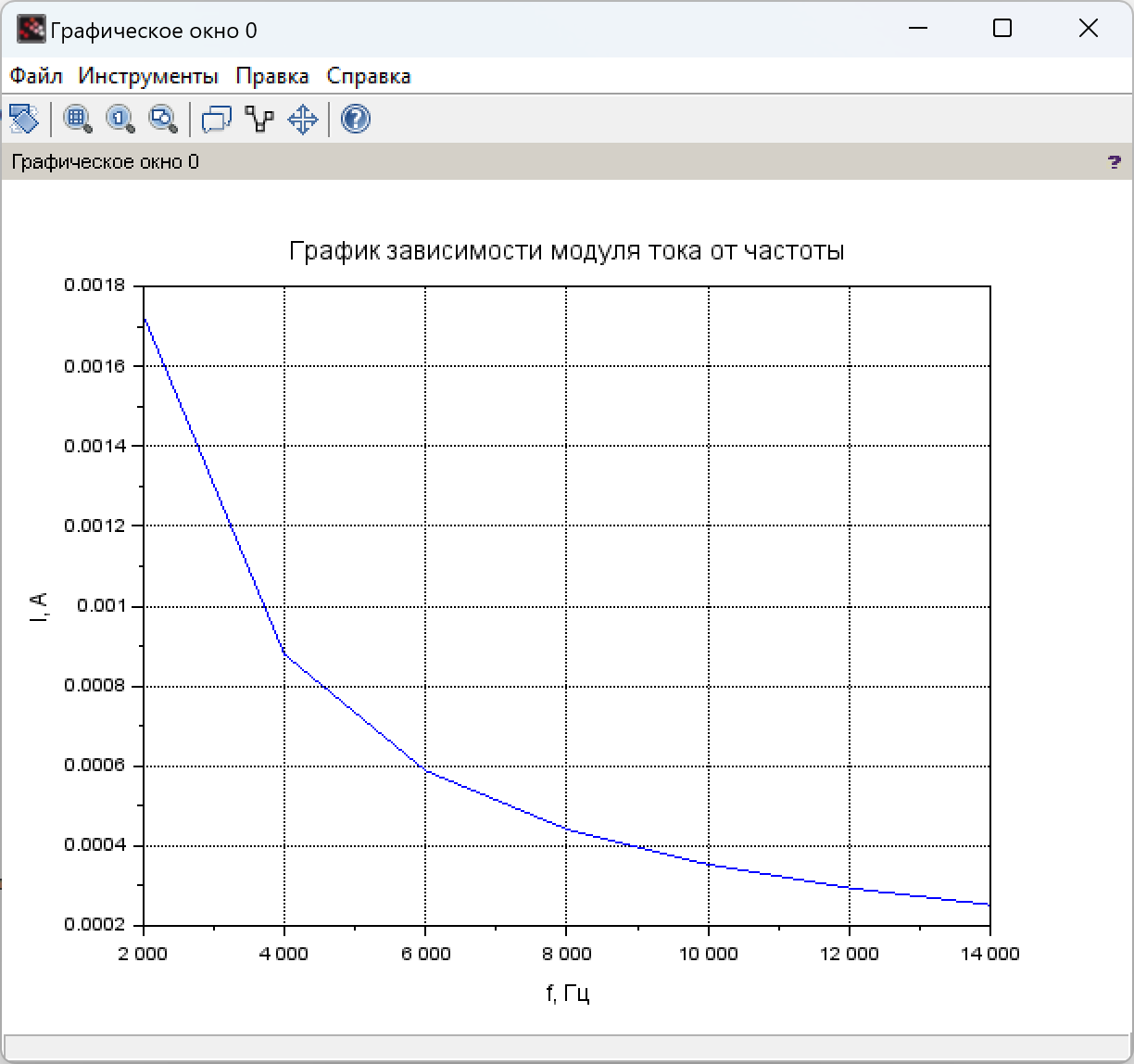This screenshot has width=1134, height=1064.
Task: Click the y-axis tick label '0.0006'
Action: [94, 766]
